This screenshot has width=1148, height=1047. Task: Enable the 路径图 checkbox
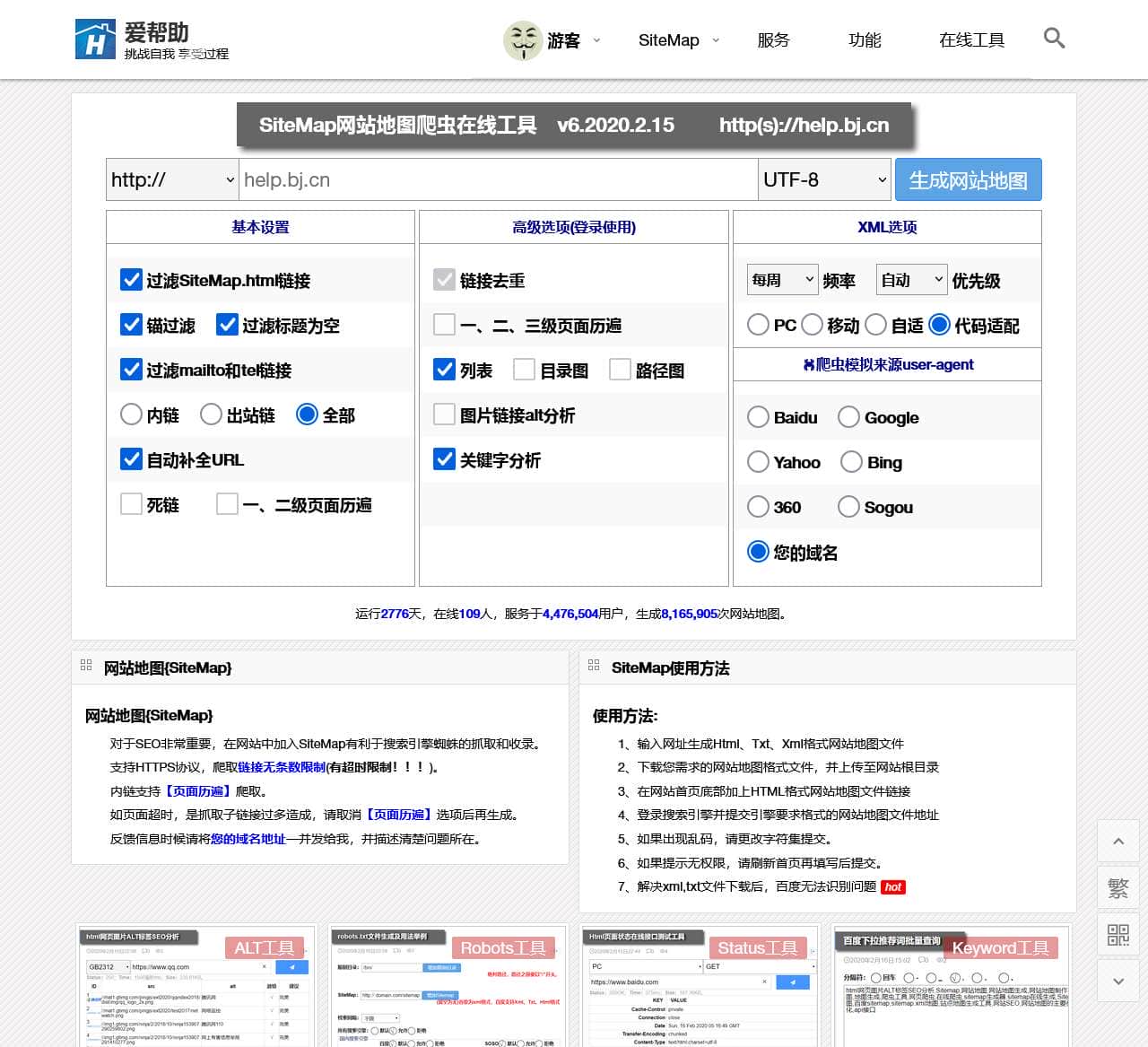[620, 369]
